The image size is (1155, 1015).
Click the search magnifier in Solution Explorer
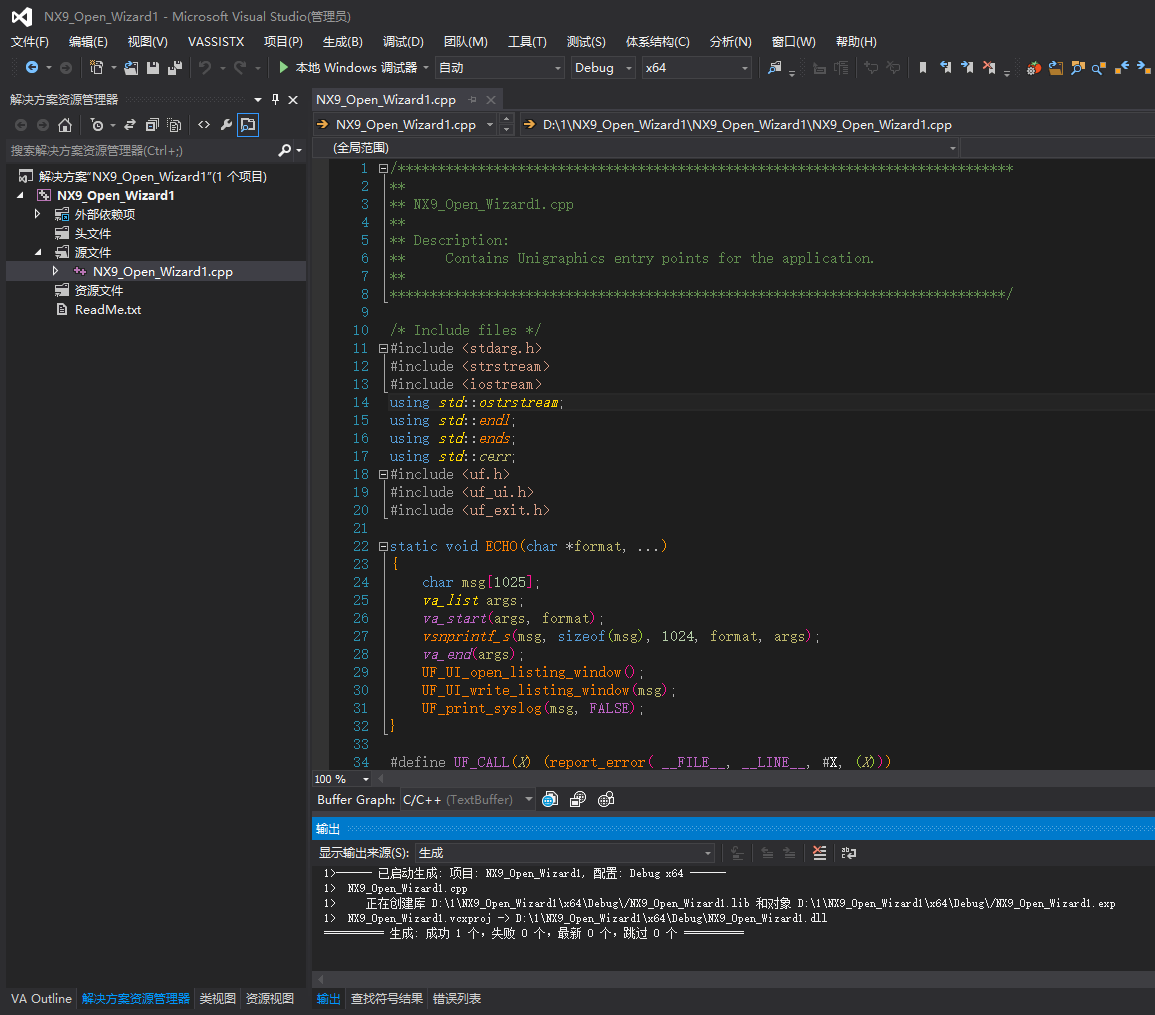coord(285,150)
